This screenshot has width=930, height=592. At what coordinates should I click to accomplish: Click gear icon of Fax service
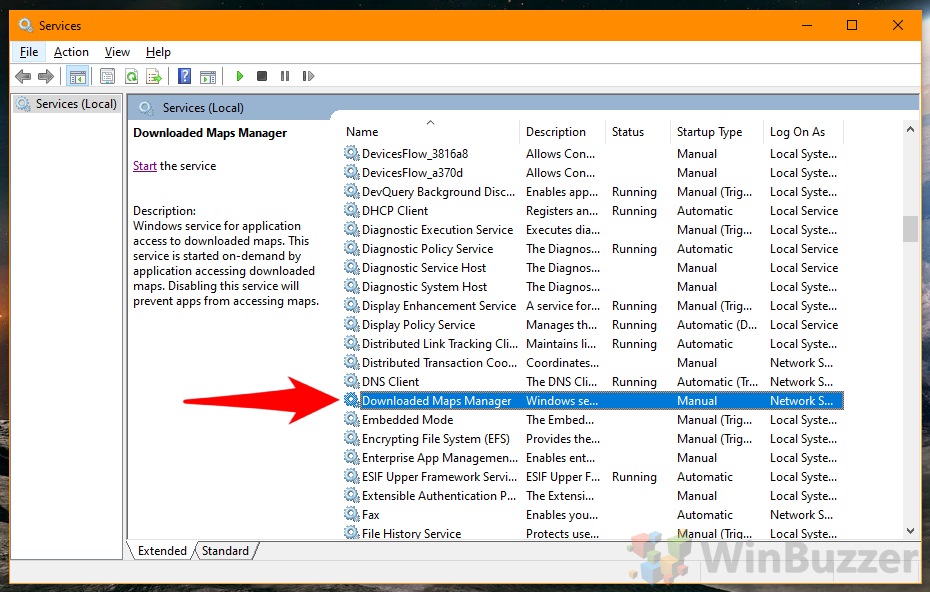pos(352,514)
